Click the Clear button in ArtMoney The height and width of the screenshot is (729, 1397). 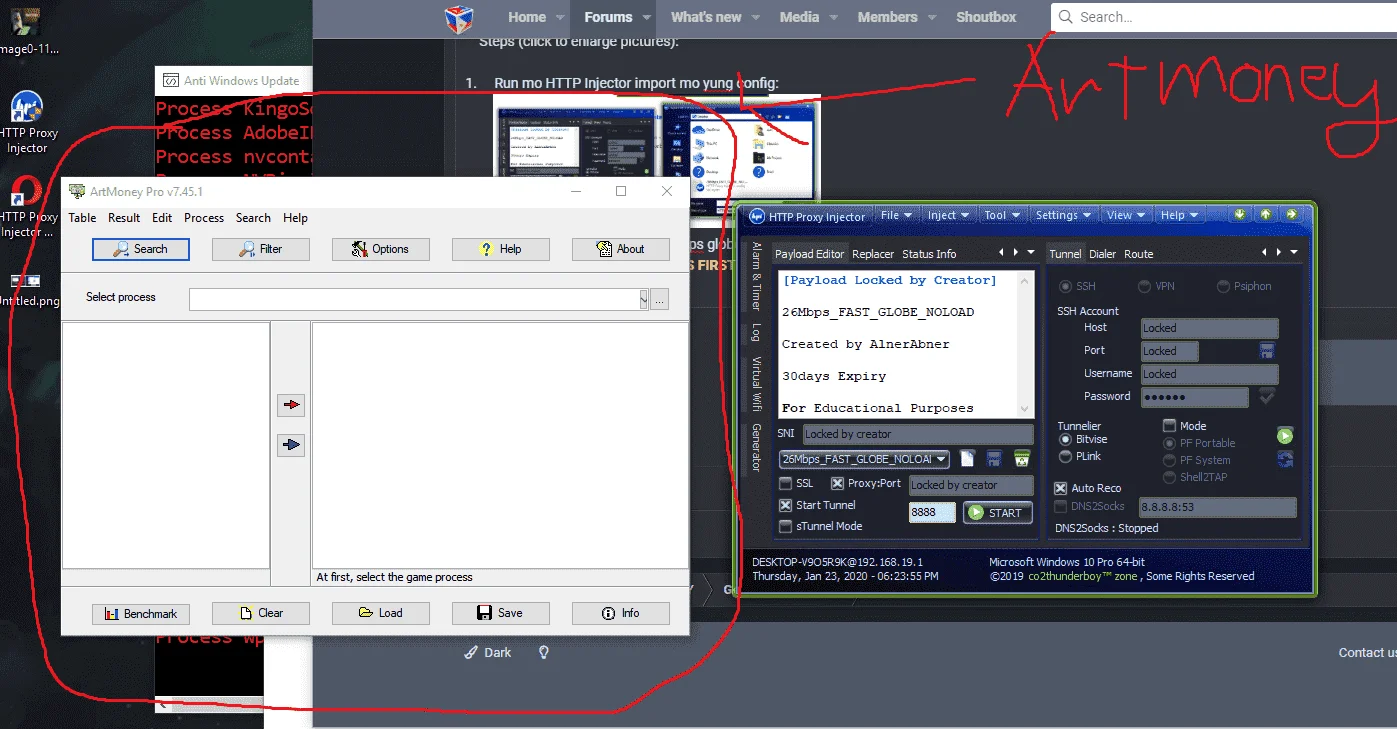(x=261, y=613)
